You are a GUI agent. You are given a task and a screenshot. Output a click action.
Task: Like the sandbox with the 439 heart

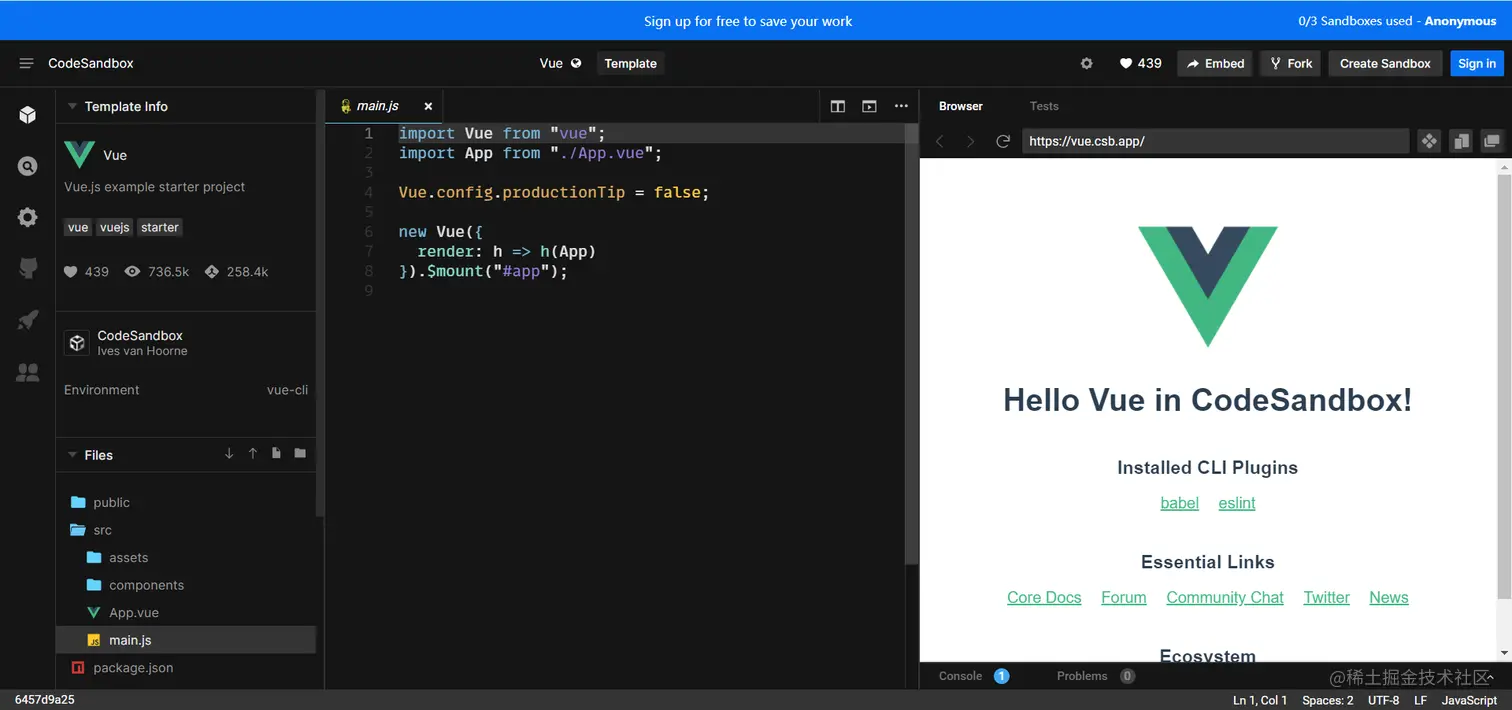1140,63
